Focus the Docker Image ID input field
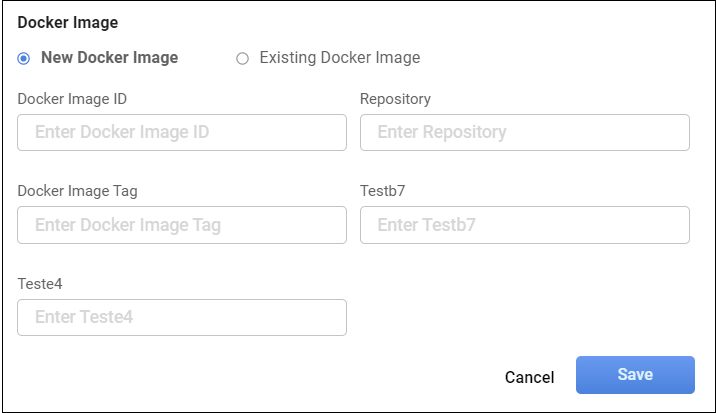716x413 pixels. point(182,132)
